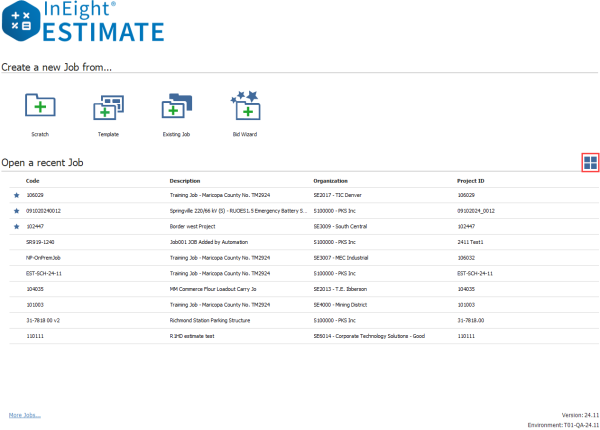Image resolution: width=600 pixels, height=430 pixels.
Task: Click Project ID 2411 Test1
Action: pyautogui.click(x=471, y=242)
